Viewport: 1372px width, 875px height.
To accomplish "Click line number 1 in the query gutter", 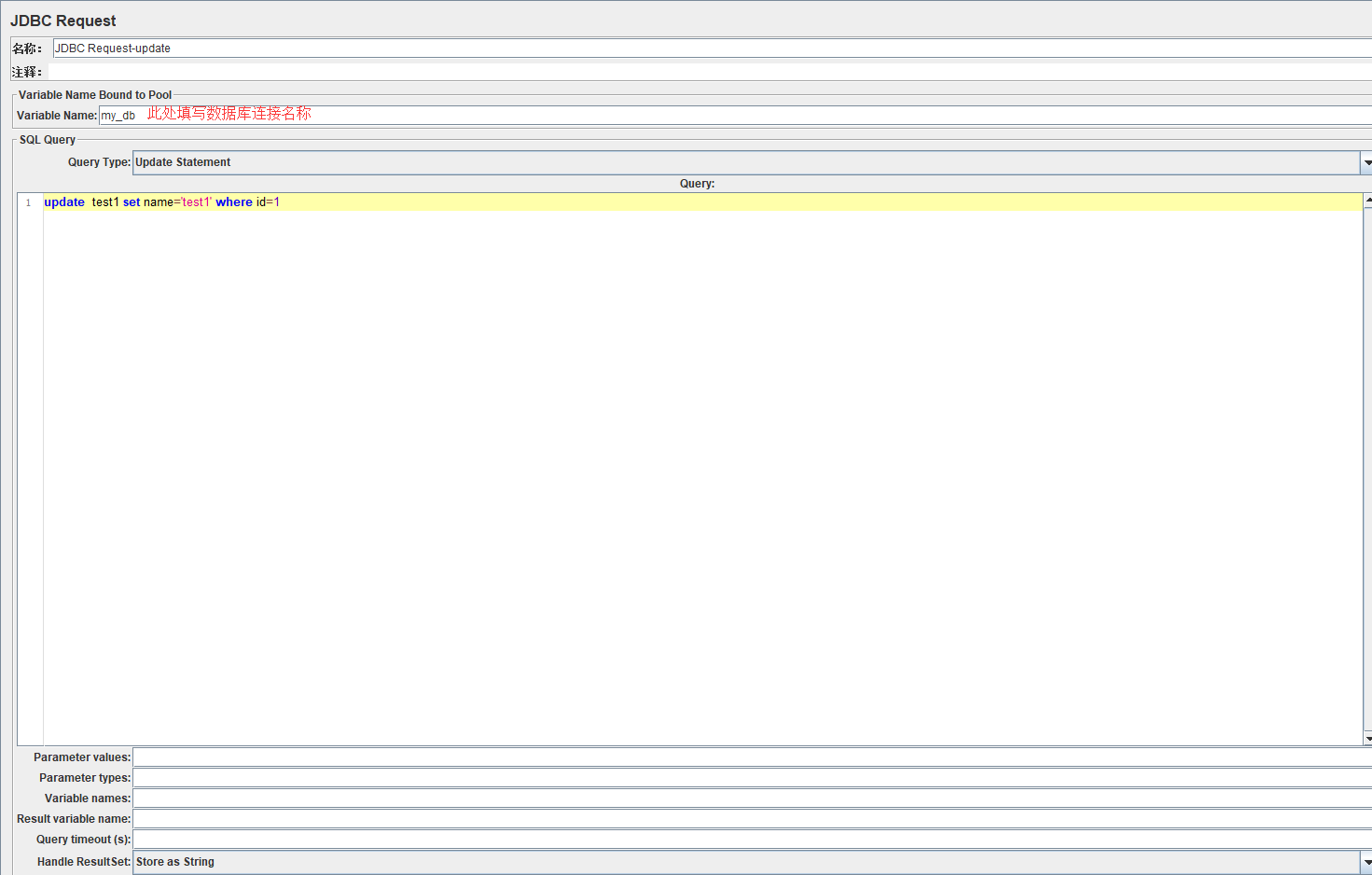I will (x=28, y=201).
